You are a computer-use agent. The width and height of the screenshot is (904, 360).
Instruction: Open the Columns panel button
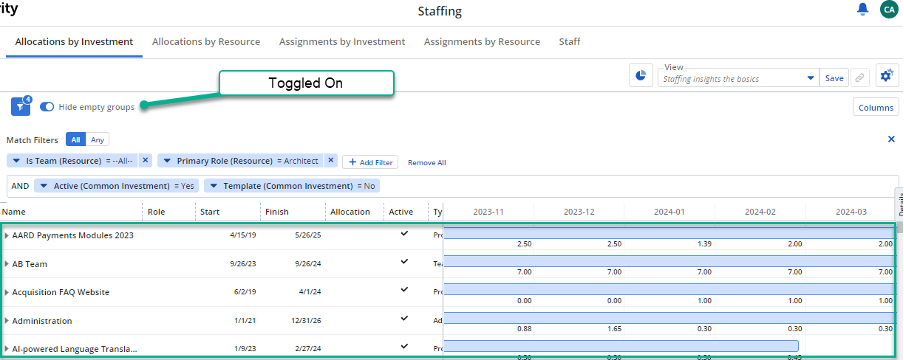click(875, 107)
